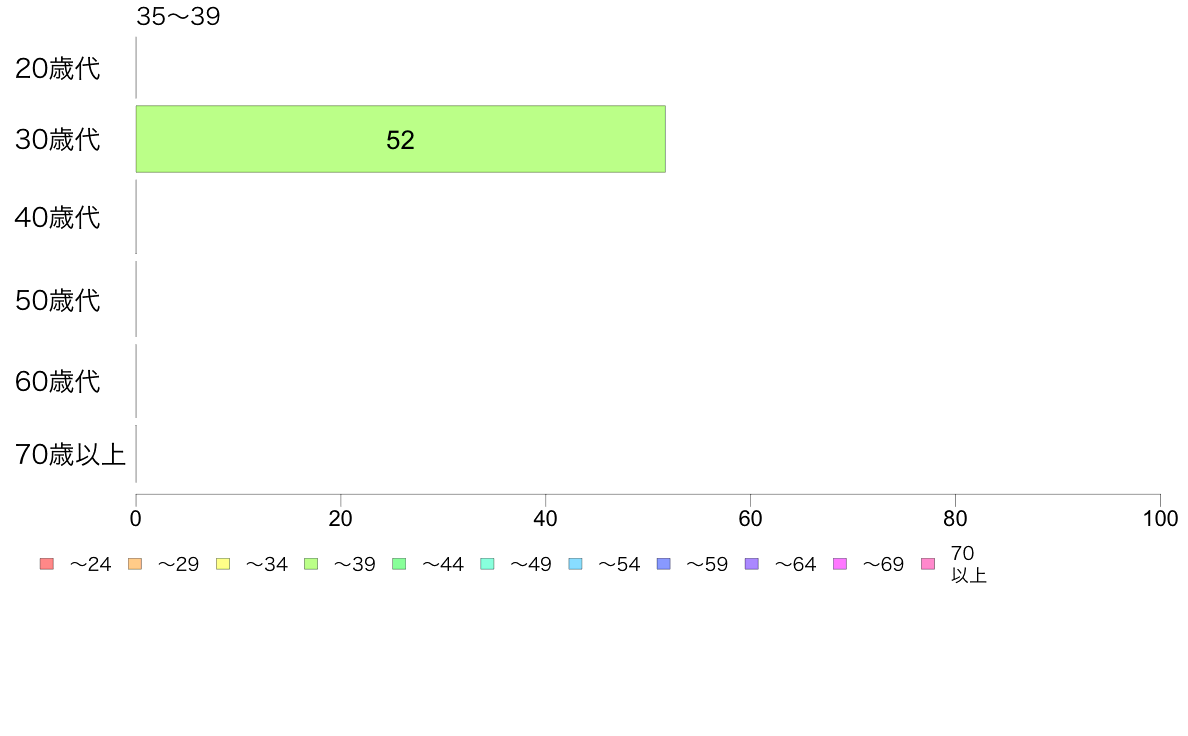1188x736 pixels.
Task: Click the 100 tick on x-axis
Action: pos(1160,518)
